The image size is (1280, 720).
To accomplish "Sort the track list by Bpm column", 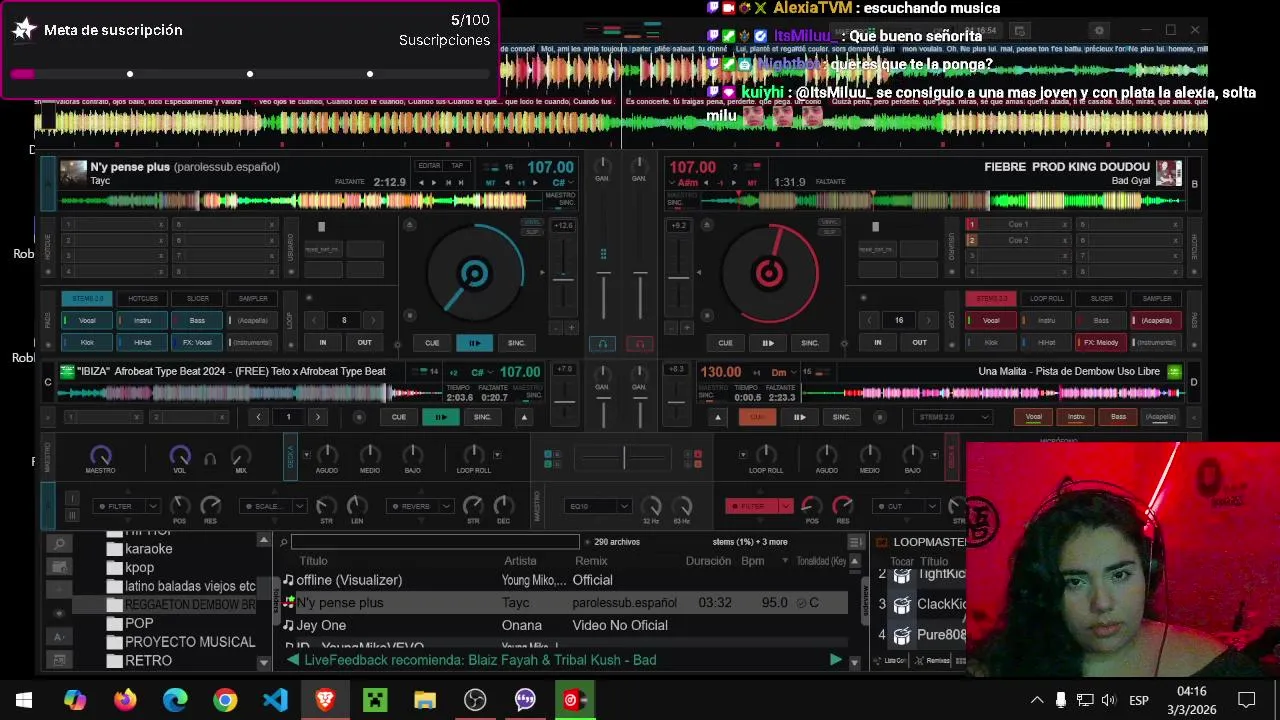I will pos(752,561).
